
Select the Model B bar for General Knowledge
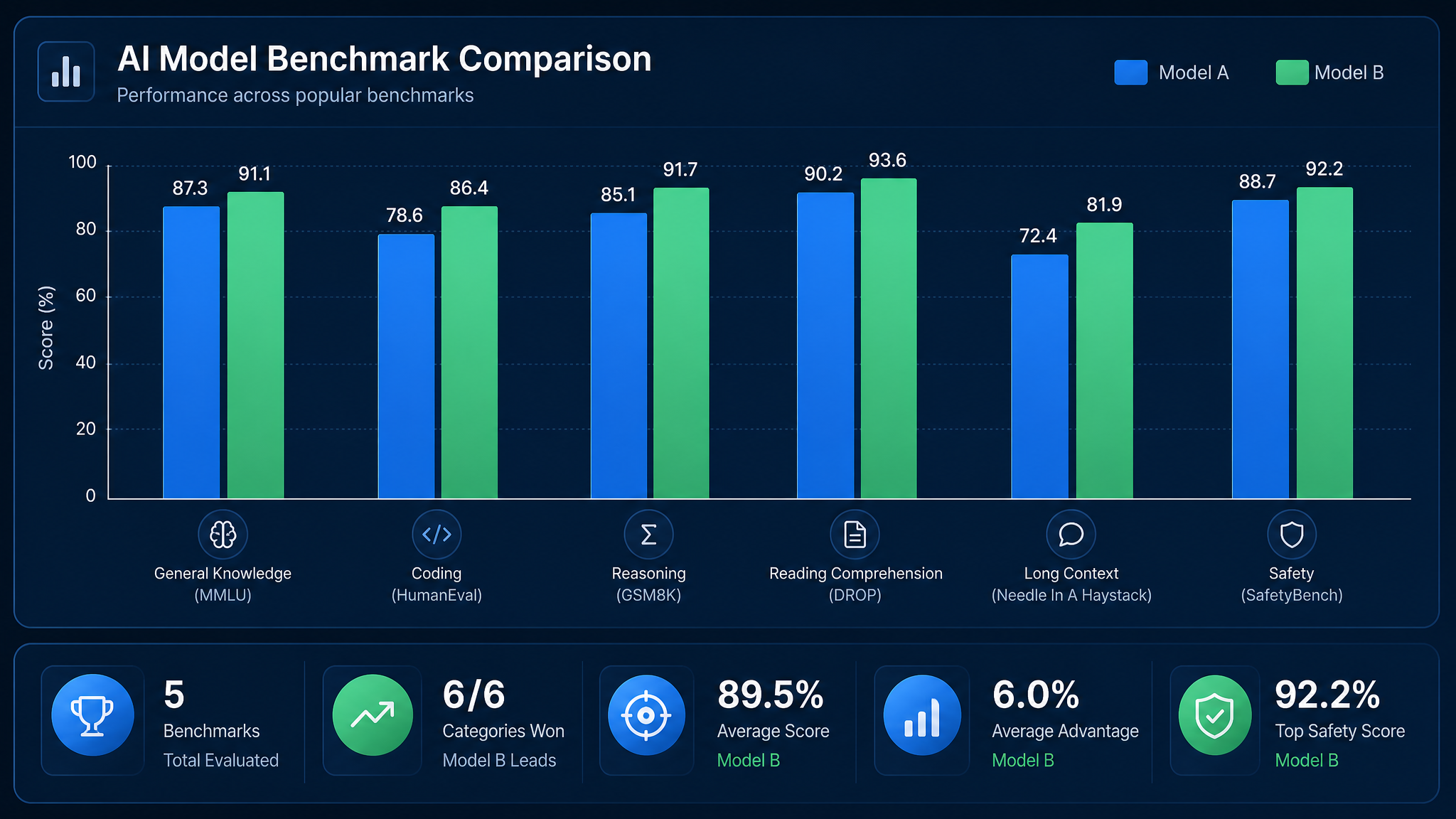pyautogui.click(x=255, y=346)
